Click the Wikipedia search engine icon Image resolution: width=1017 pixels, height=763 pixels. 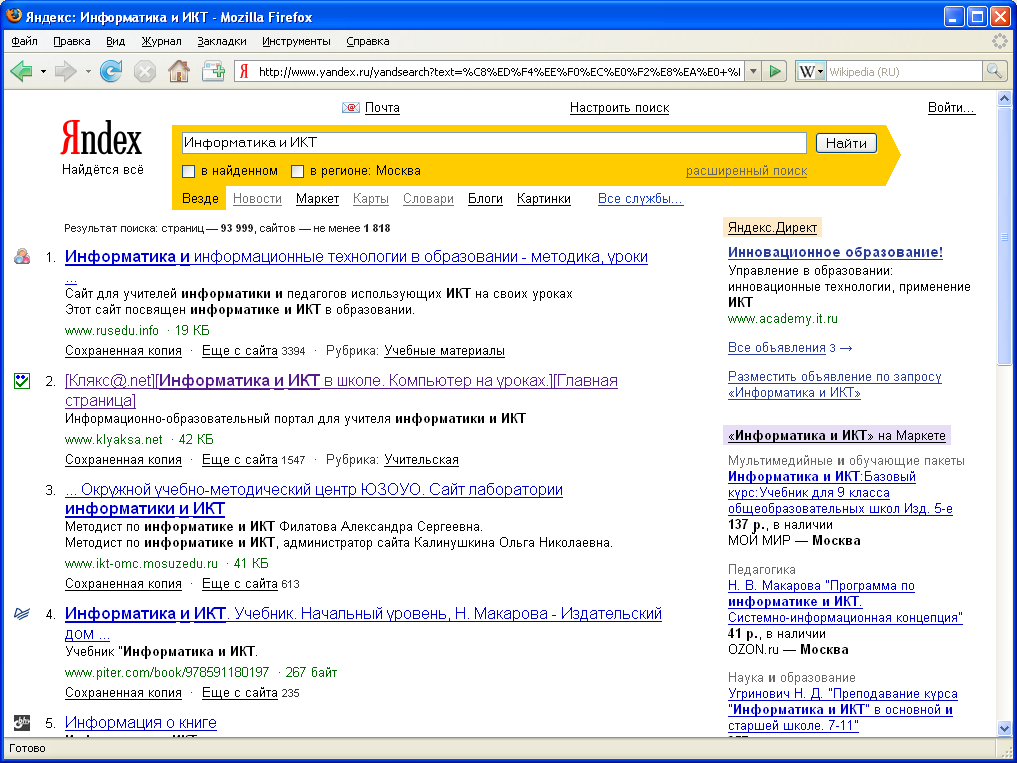pos(806,71)
